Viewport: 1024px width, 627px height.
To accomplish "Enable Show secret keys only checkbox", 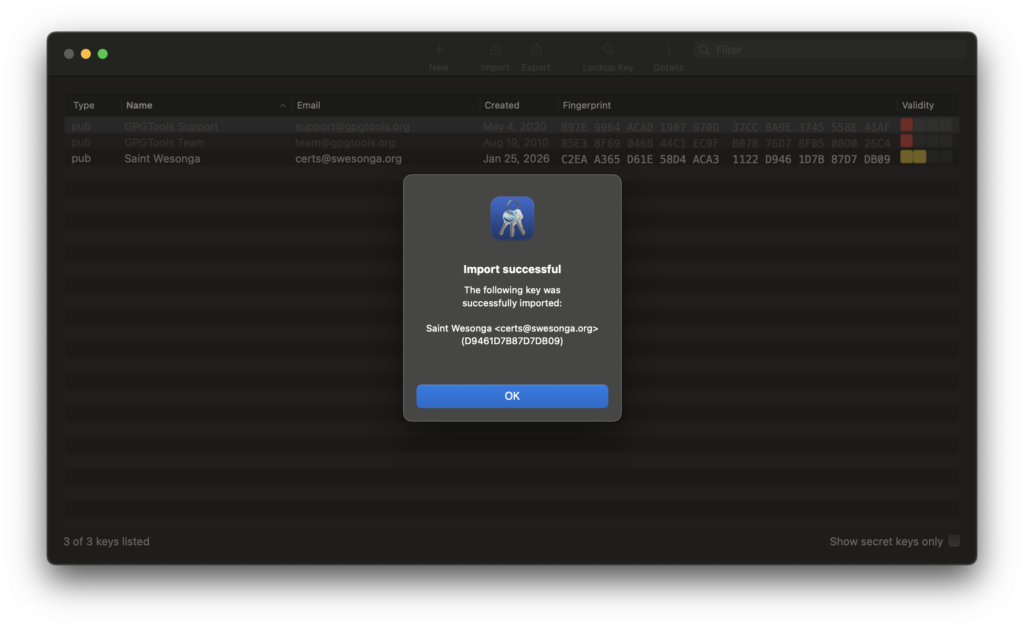I will tap(954, 541).
